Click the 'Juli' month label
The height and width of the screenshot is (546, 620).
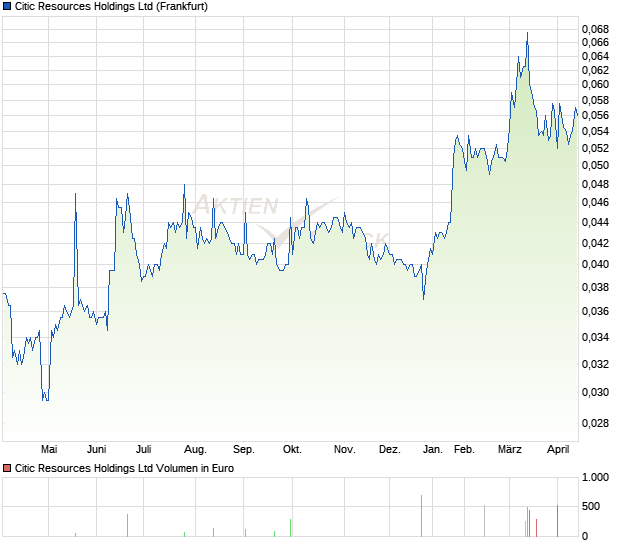(x=144, y=450)
